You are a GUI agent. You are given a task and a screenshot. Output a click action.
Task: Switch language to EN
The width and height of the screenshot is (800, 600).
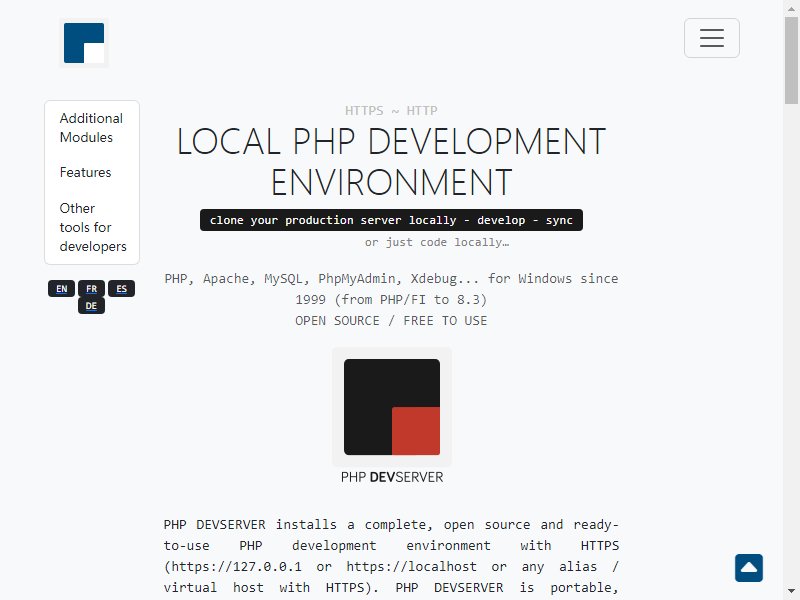pos(61,289)
